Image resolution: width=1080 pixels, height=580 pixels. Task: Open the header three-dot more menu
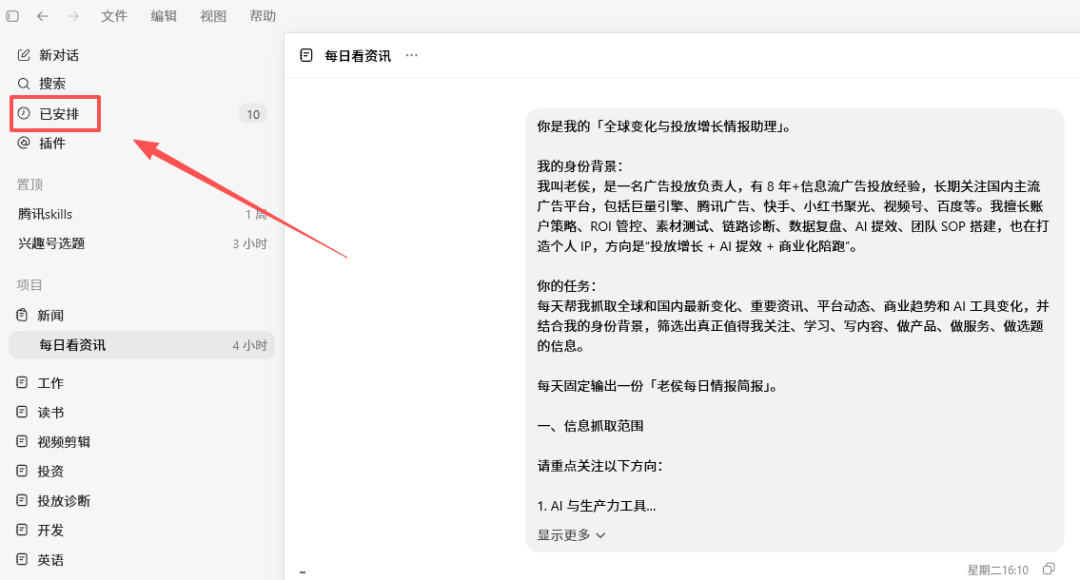coord(412,55)
